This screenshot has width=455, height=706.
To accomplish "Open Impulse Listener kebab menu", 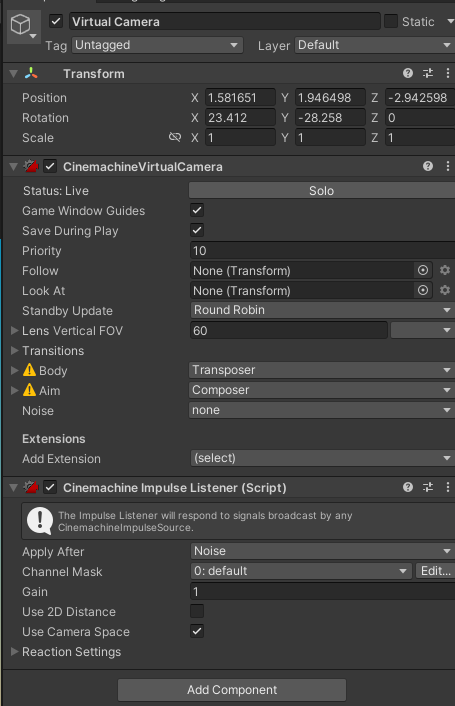I will (447, 487).
